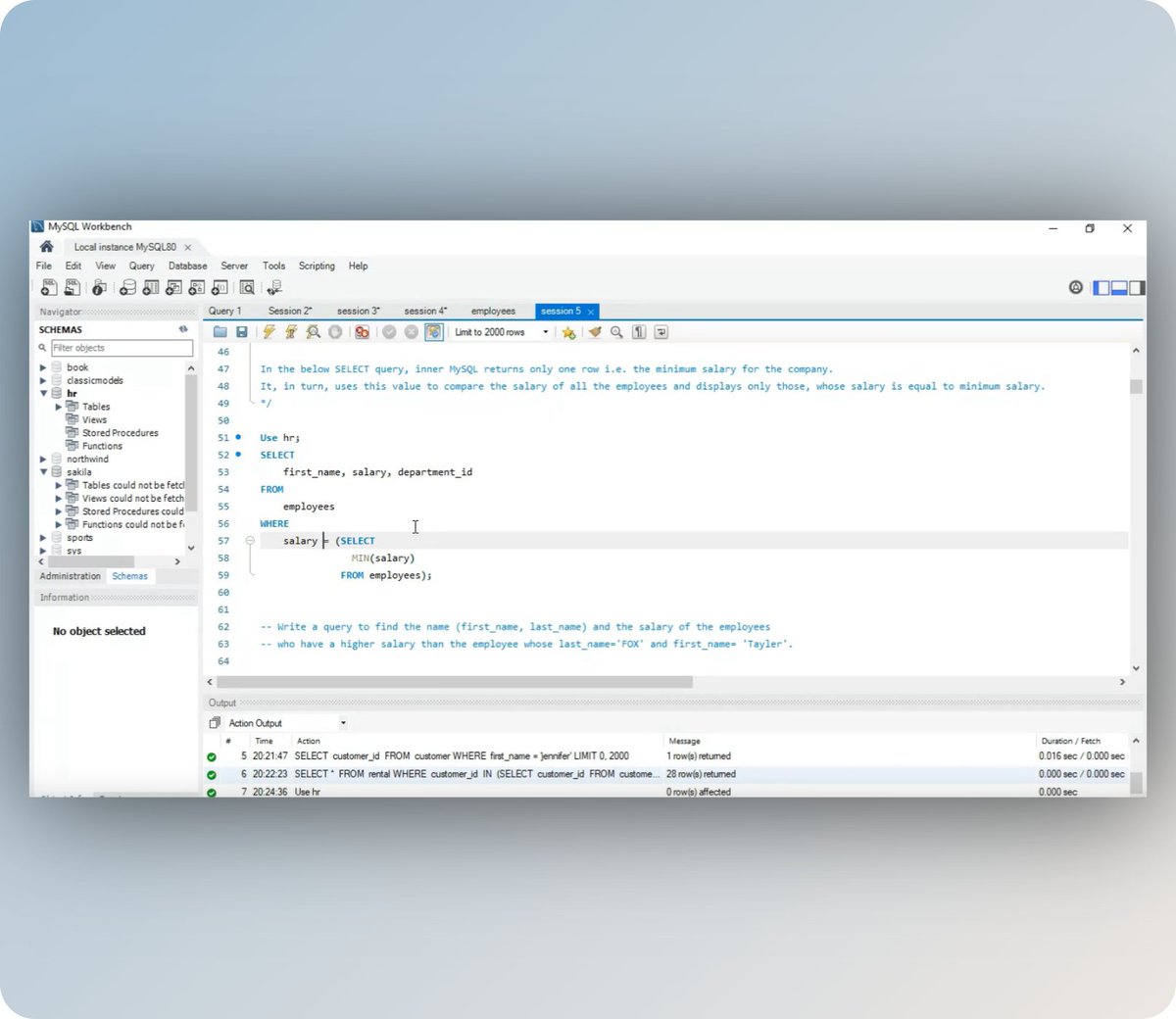This screenshot has width=1176, height=1019.
Task: Switch to the Administration tab in Navigator
Action: pos(71,576)
